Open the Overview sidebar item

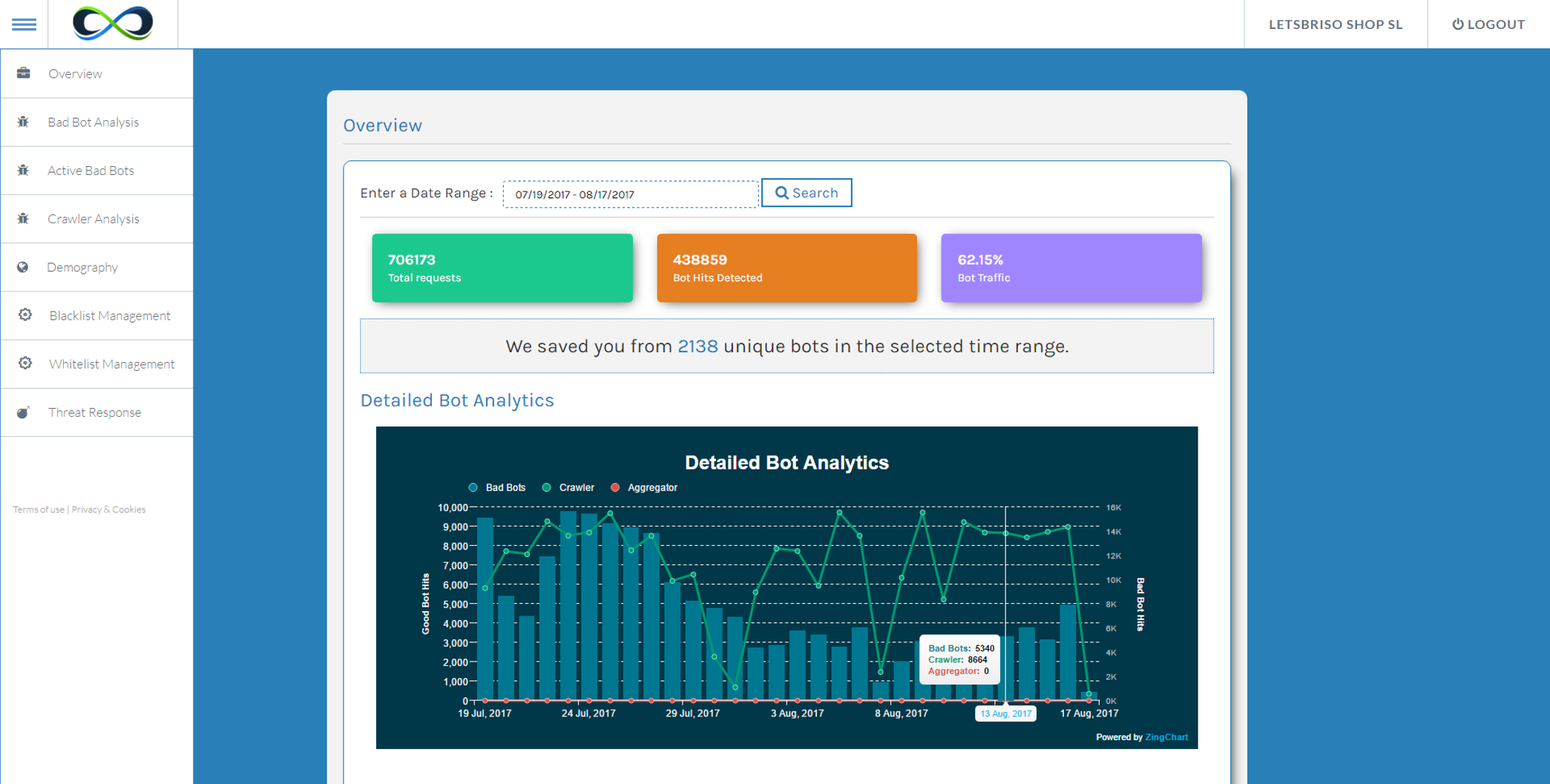pyautogui.click(x=96, y=73)
